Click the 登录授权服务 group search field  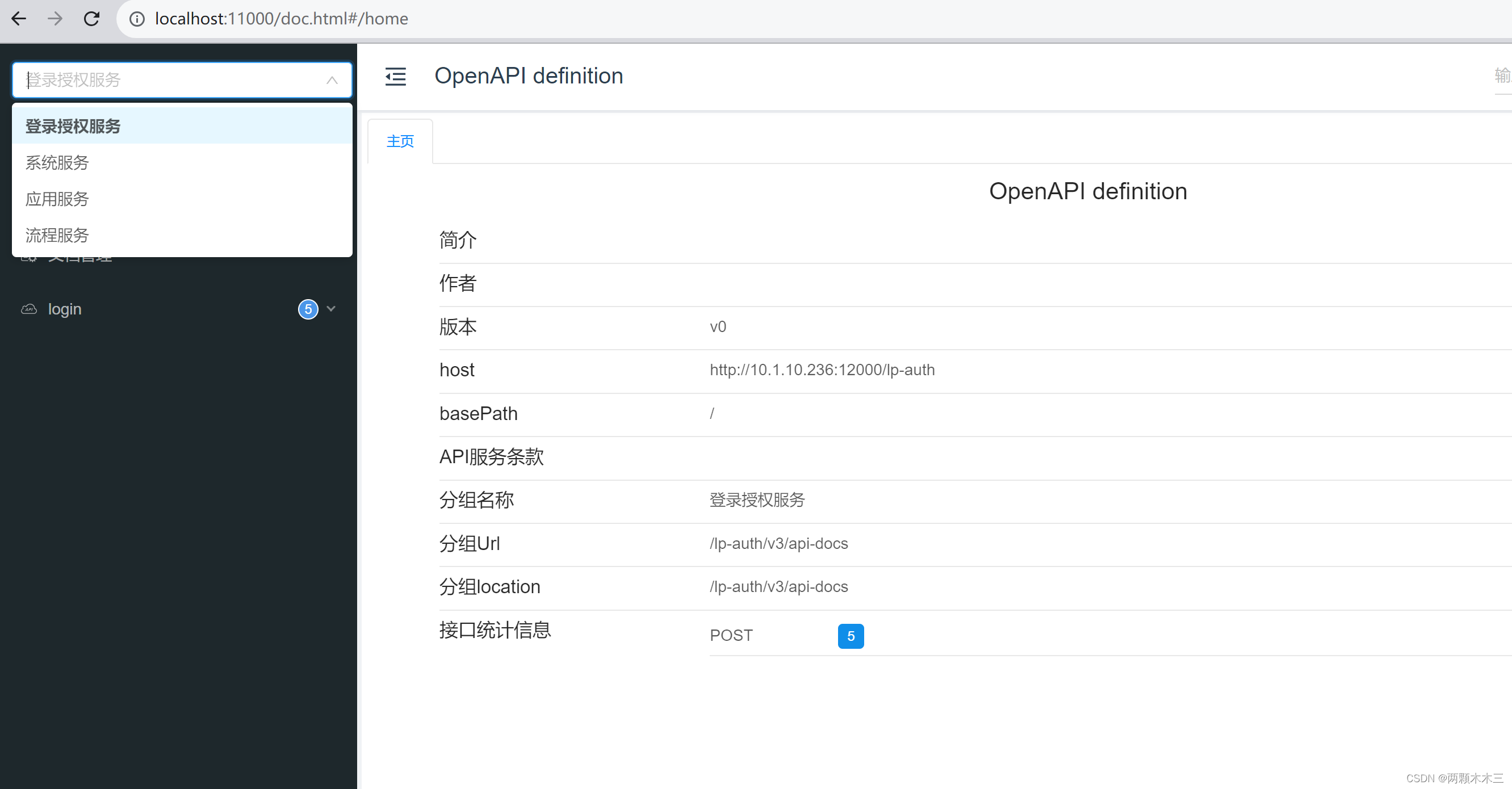pyautogui.click(x=182, y=80)
